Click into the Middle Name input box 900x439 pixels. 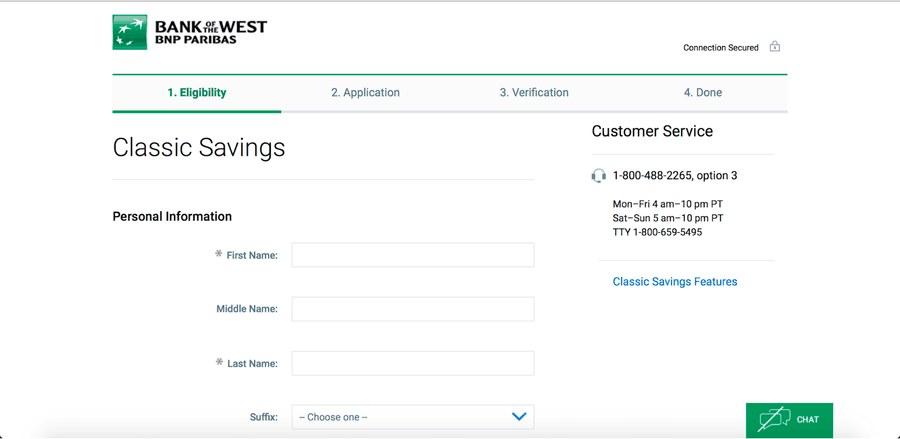pyautogui.click(x=412, y=309)
